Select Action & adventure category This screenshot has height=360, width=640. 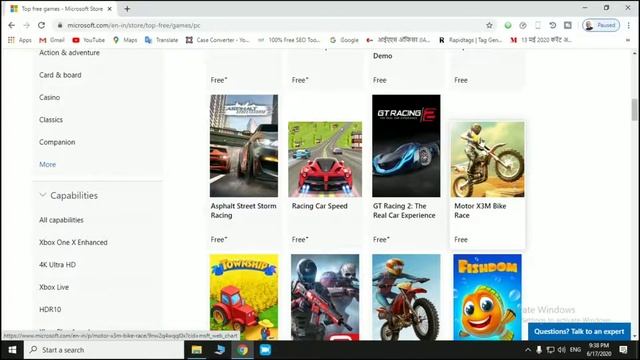[69, 53]
